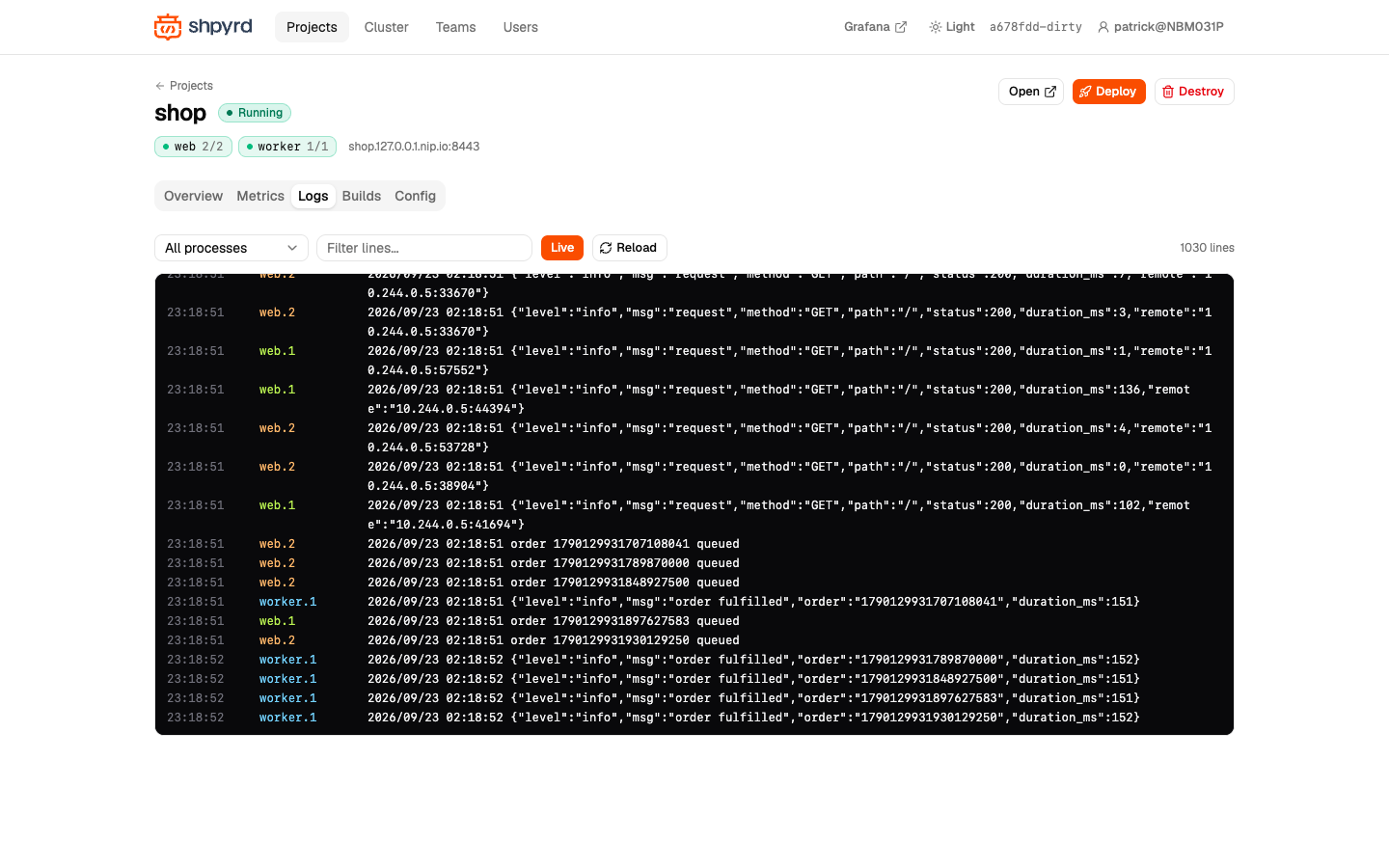Viewport: 1389px width, 868px height.
Task: Open the Grafana external link
Action: (875, 27)
